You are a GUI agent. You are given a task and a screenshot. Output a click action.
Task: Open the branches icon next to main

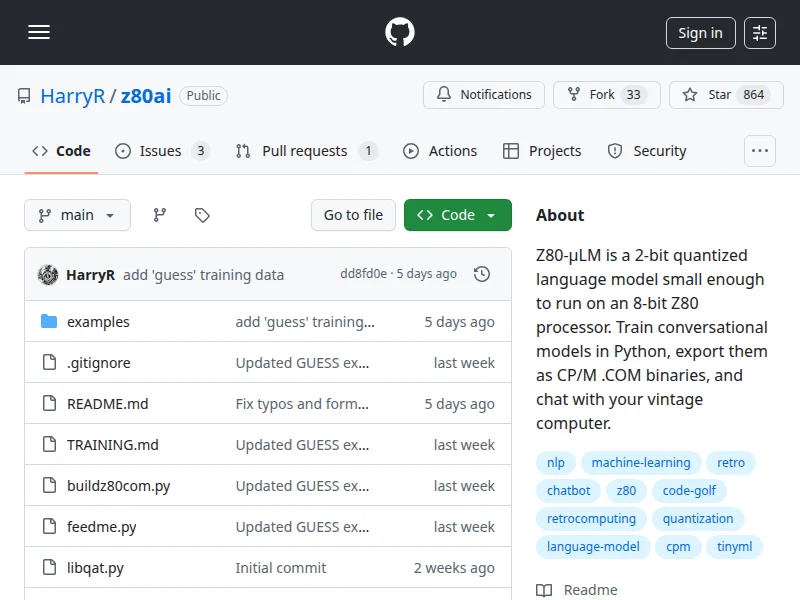click(160, 215)
